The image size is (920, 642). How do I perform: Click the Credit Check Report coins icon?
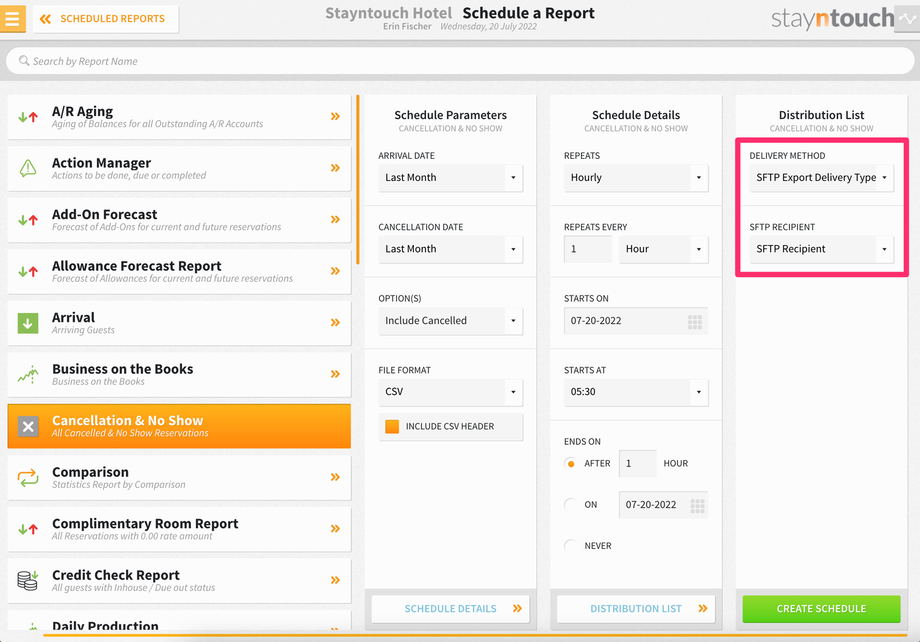tap(28, 580)
